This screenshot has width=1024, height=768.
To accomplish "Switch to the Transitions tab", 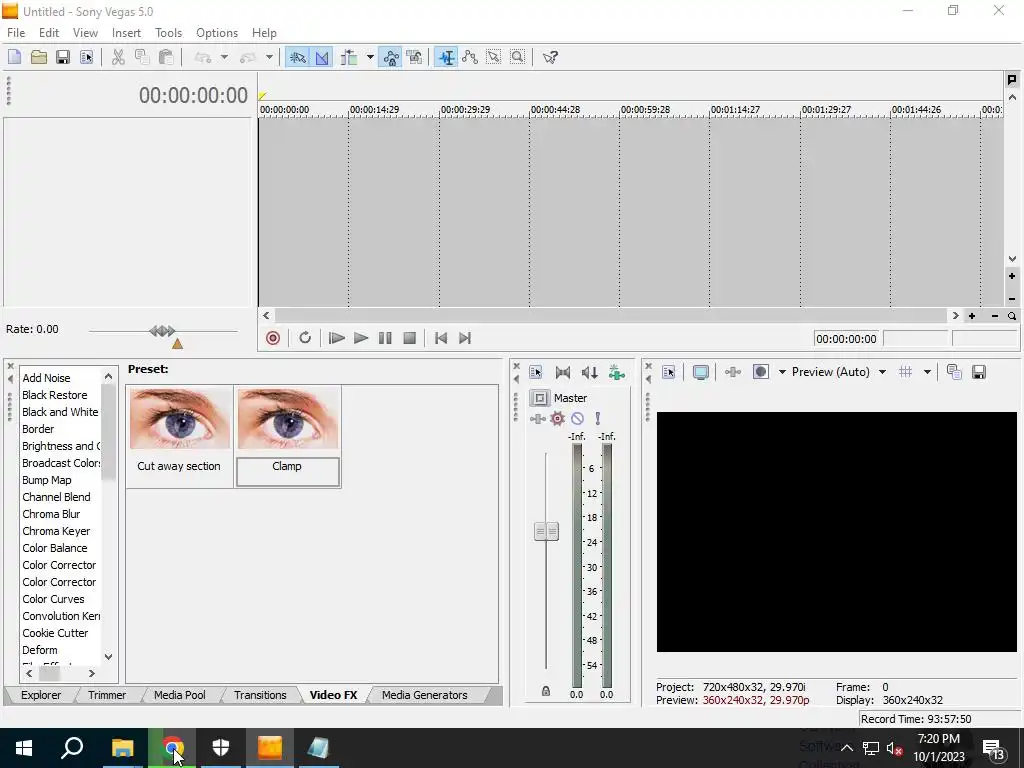I will [x=260, y=695].
